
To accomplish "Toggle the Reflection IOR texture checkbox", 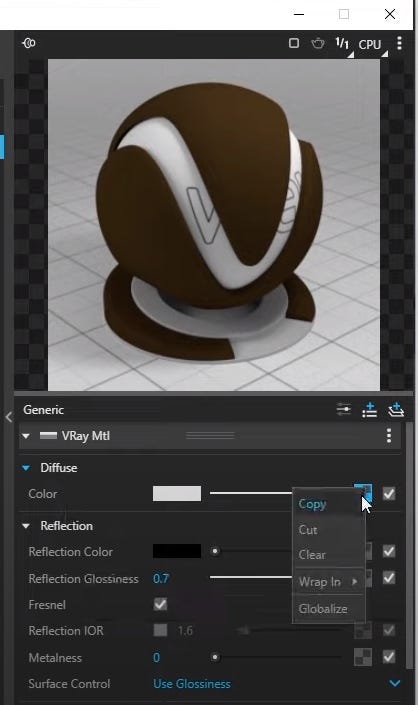I will click(x=389, y=630).
